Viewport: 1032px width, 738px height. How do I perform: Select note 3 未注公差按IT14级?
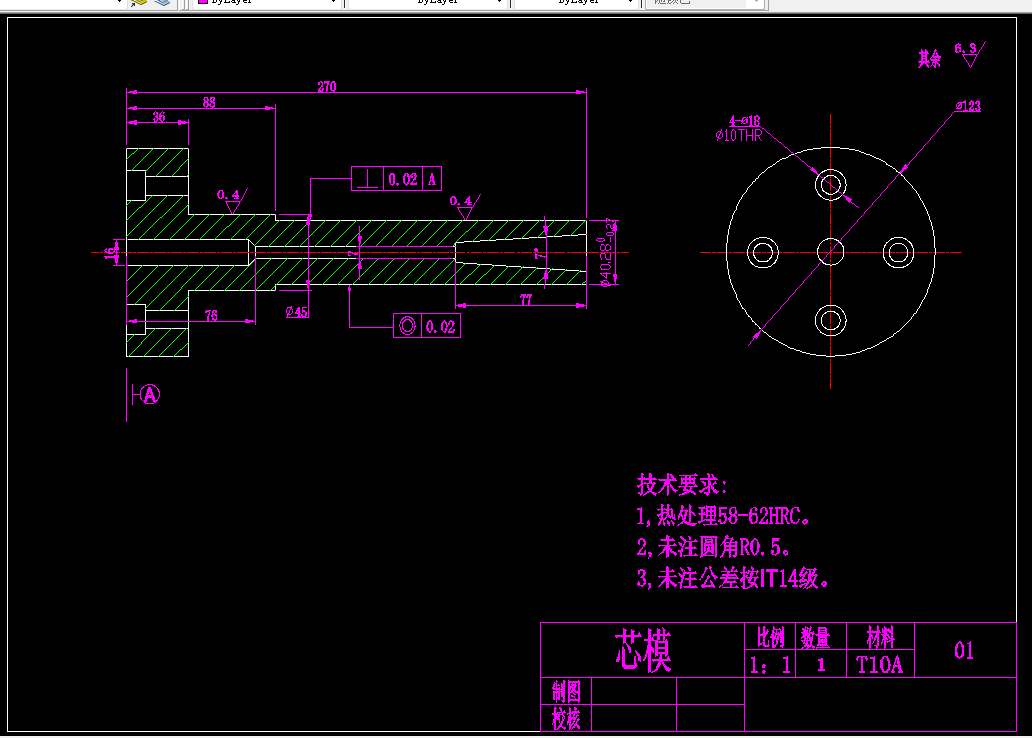click(733, 579)
